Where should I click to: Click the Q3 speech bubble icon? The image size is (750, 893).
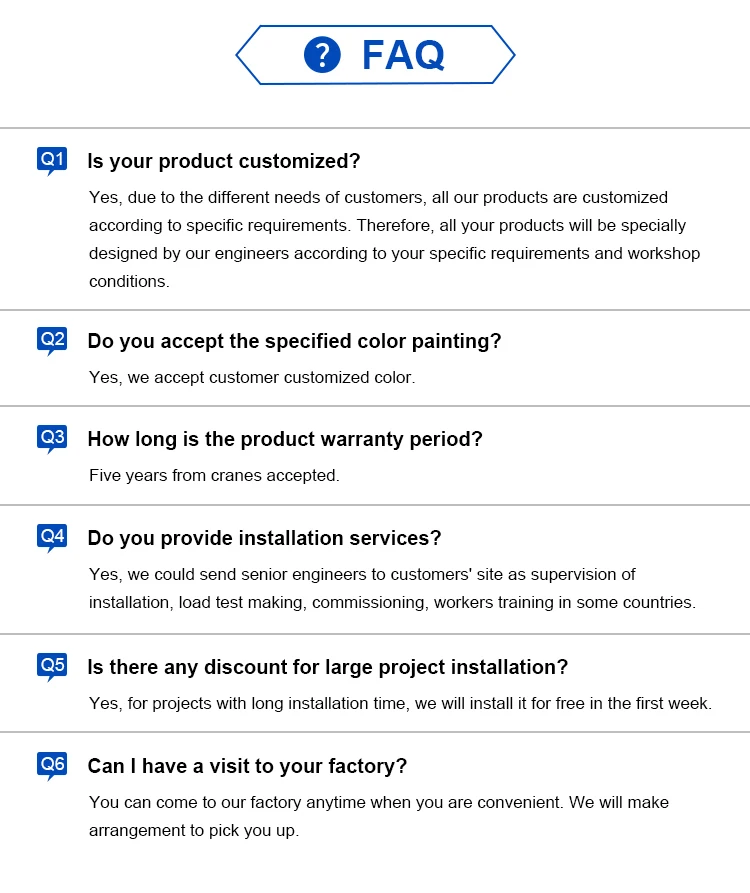52,439
